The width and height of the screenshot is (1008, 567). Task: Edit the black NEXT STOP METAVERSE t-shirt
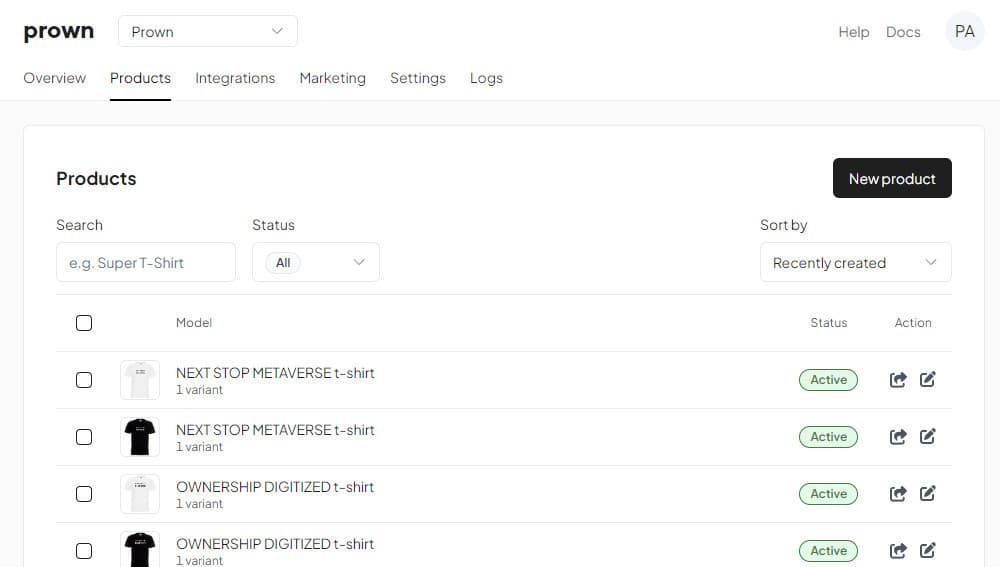pyautogui.click(x=927, y=437)
